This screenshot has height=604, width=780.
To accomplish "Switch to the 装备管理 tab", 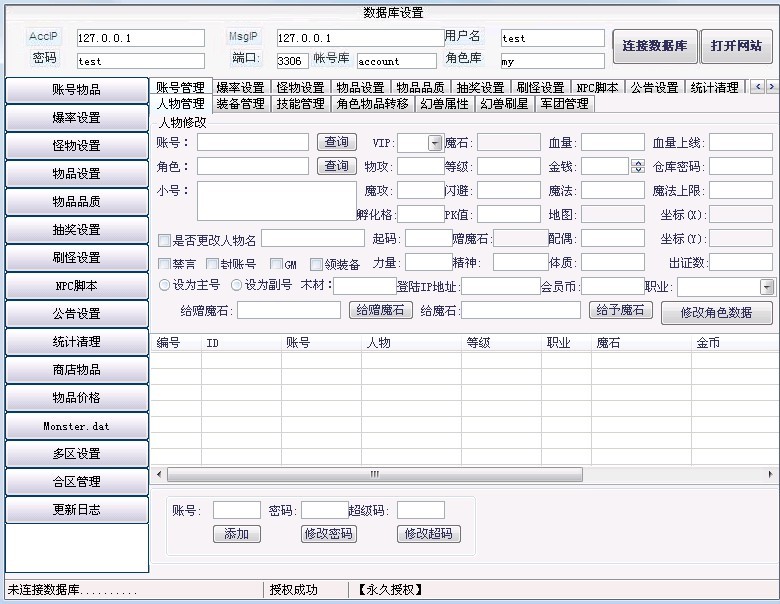I will pos(240,104).
